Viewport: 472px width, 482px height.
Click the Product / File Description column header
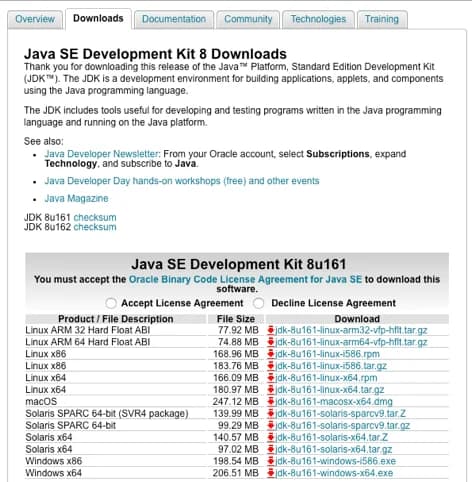click(x=116, y=319)
